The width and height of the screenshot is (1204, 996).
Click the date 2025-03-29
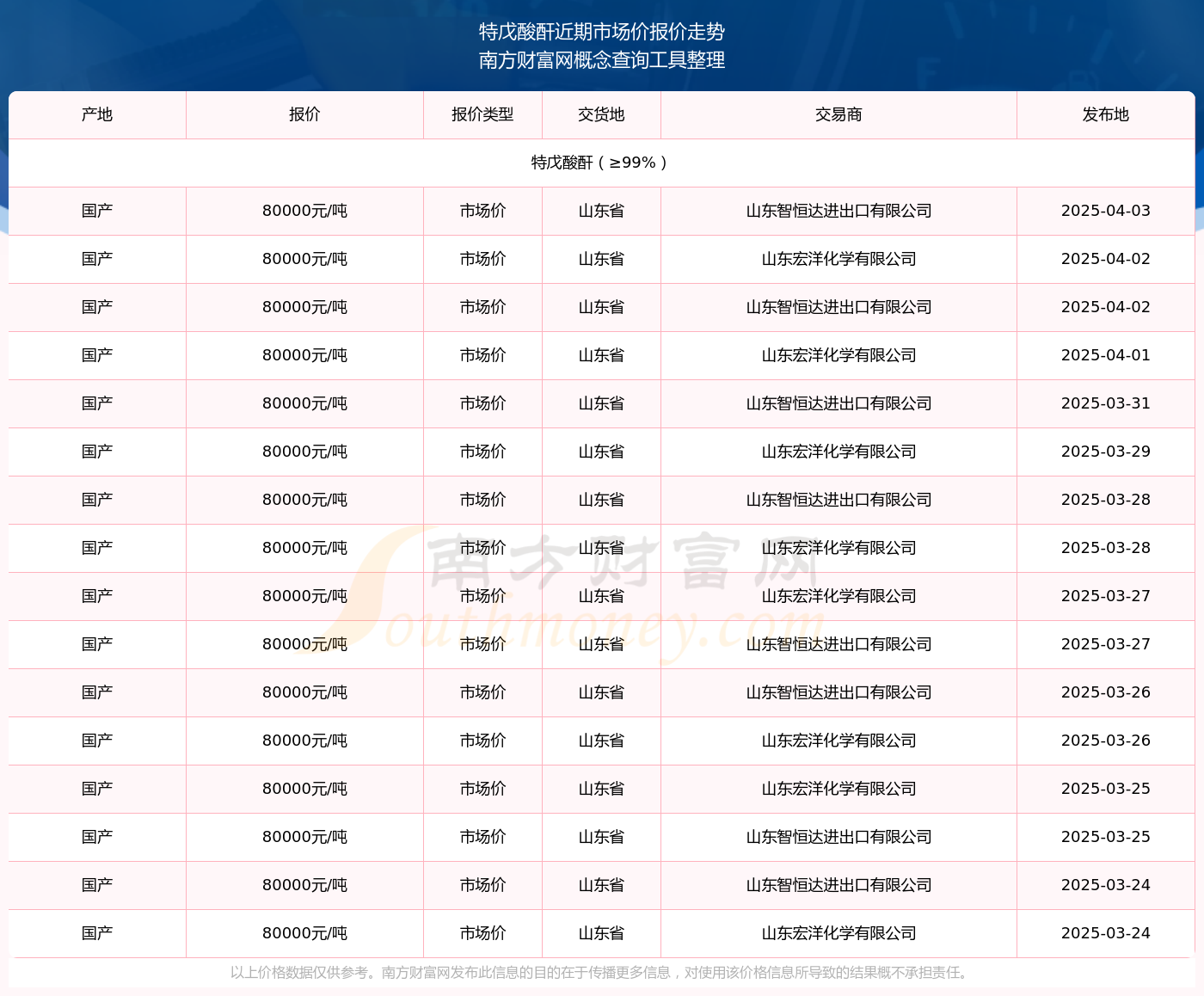(1105, 452)
